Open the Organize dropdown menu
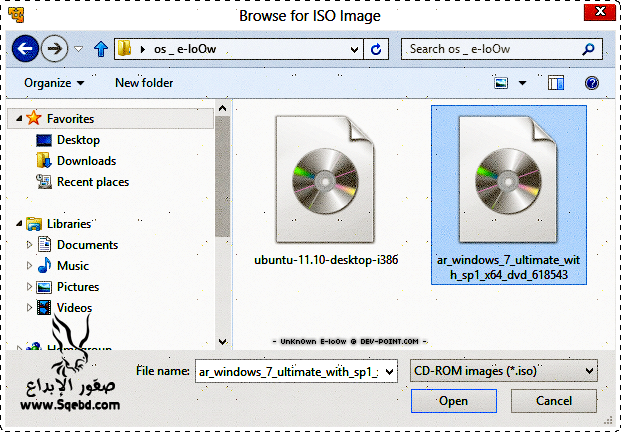The image size is (621, 432). [x=54, y=83]
